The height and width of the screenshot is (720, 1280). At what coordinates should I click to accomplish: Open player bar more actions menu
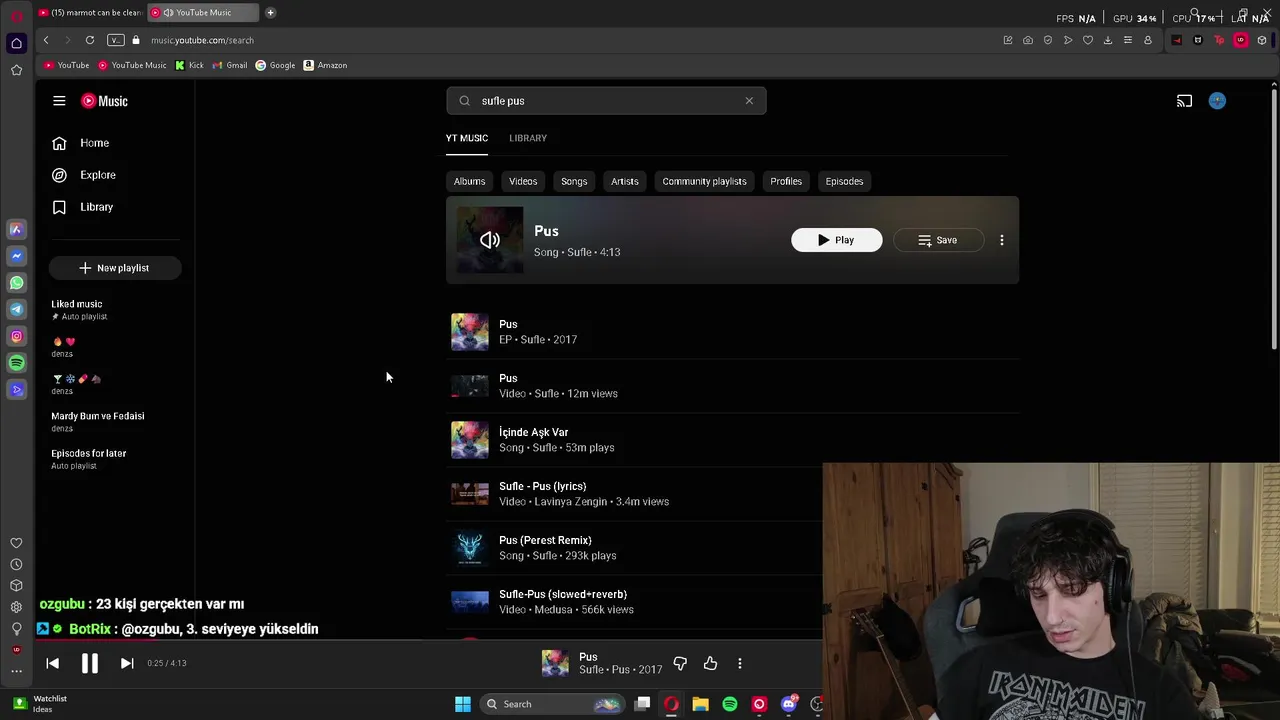pos(740,663)
